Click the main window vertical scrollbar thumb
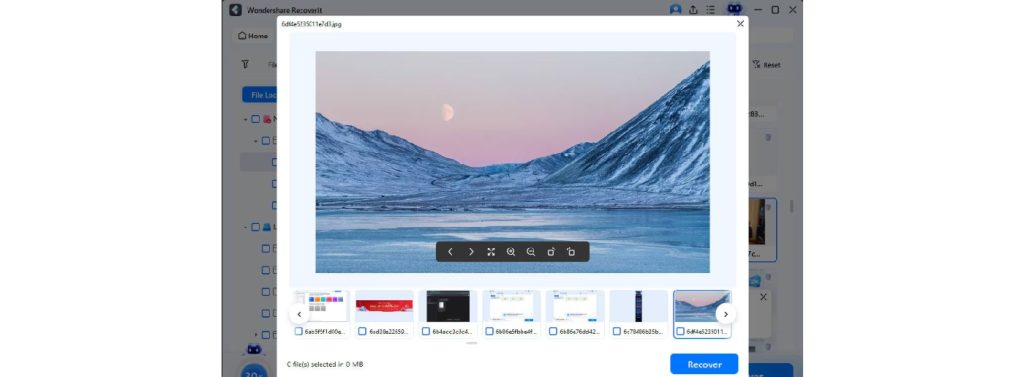The image size is (1024, 377). click(791, 205)
